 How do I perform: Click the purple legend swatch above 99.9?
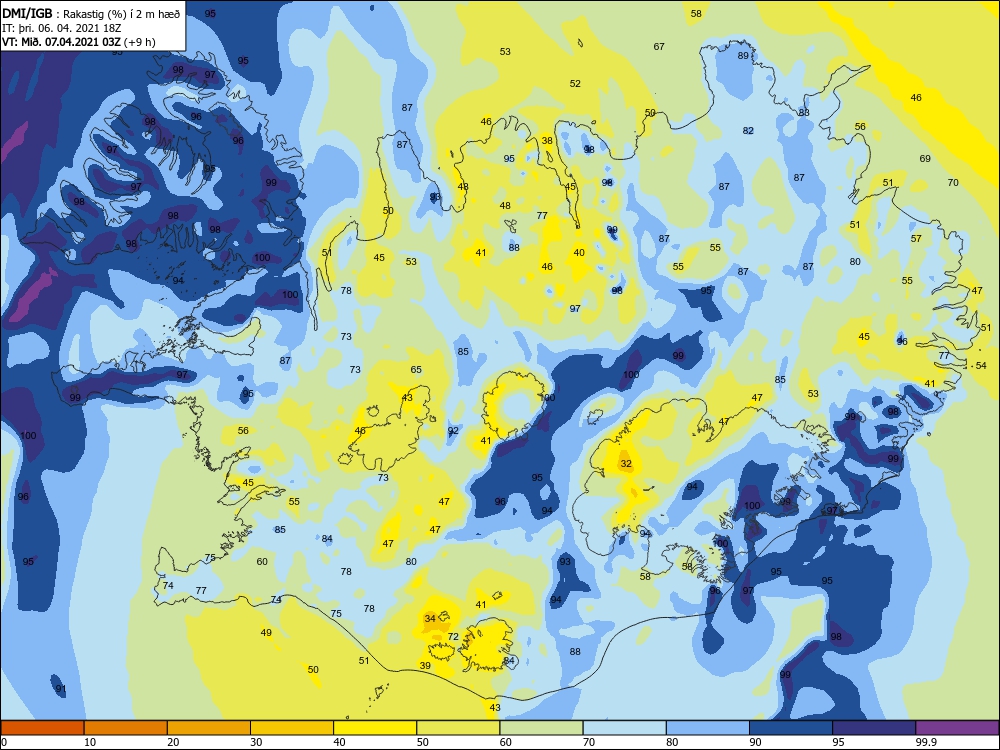point(957,728)
